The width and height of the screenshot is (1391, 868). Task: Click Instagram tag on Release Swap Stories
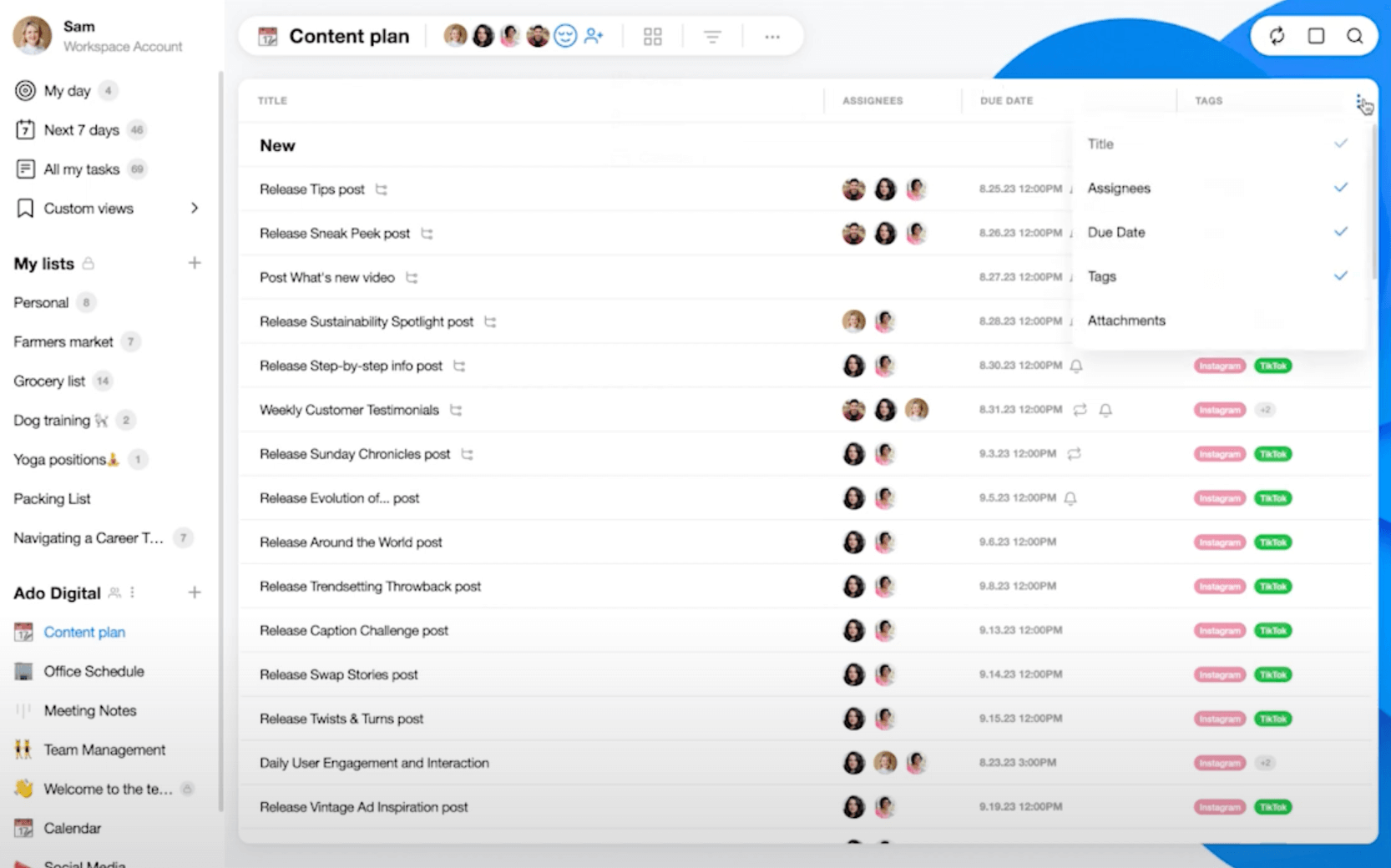[1219, 674]
